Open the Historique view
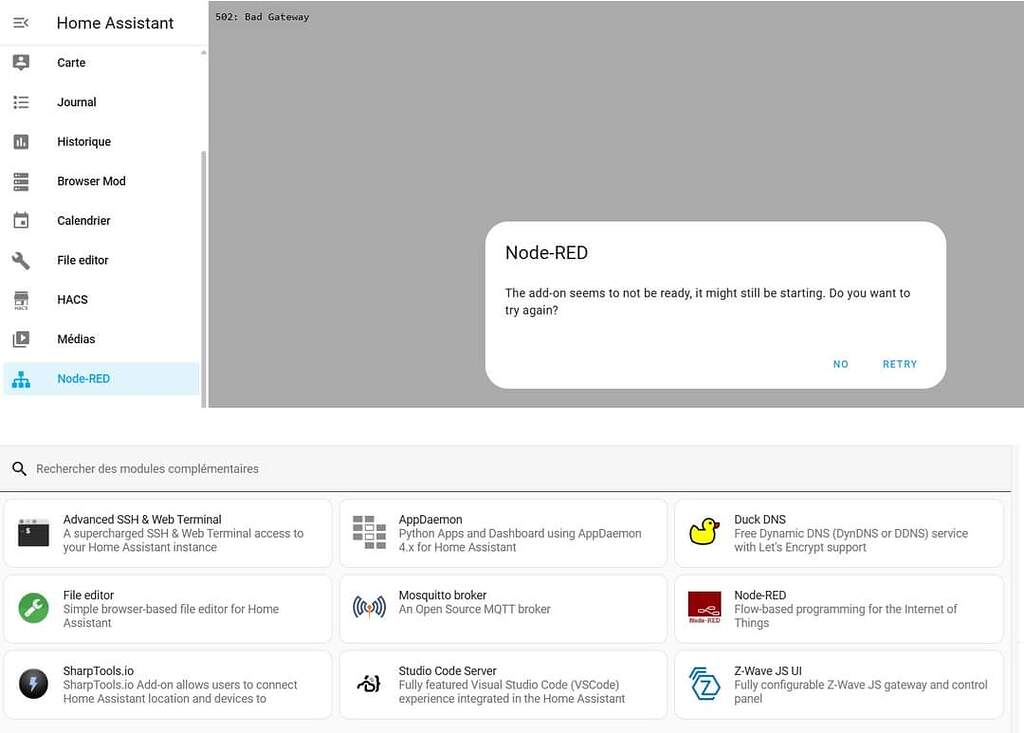 [84, 141]
